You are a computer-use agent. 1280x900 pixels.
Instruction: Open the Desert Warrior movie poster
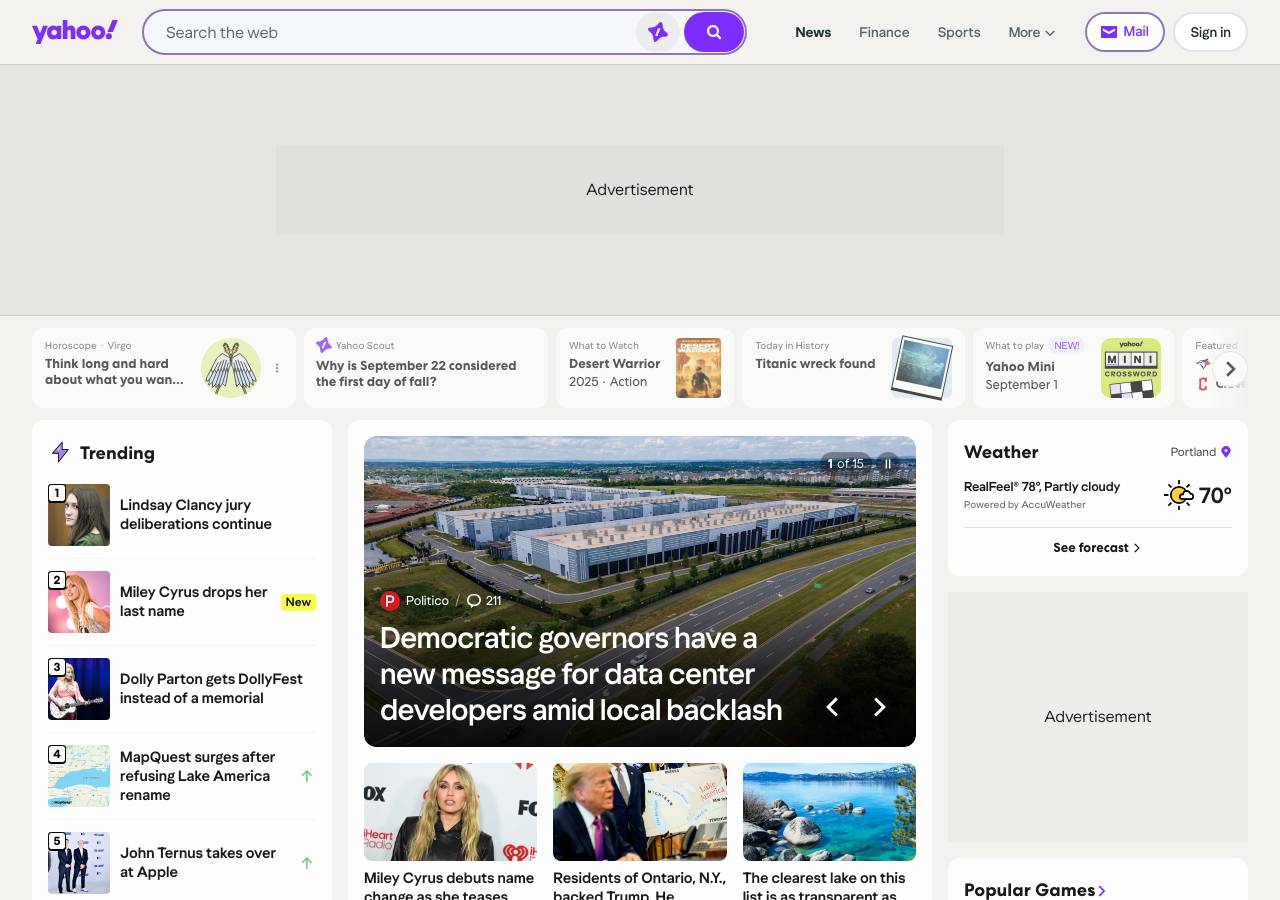coord(698,368)
